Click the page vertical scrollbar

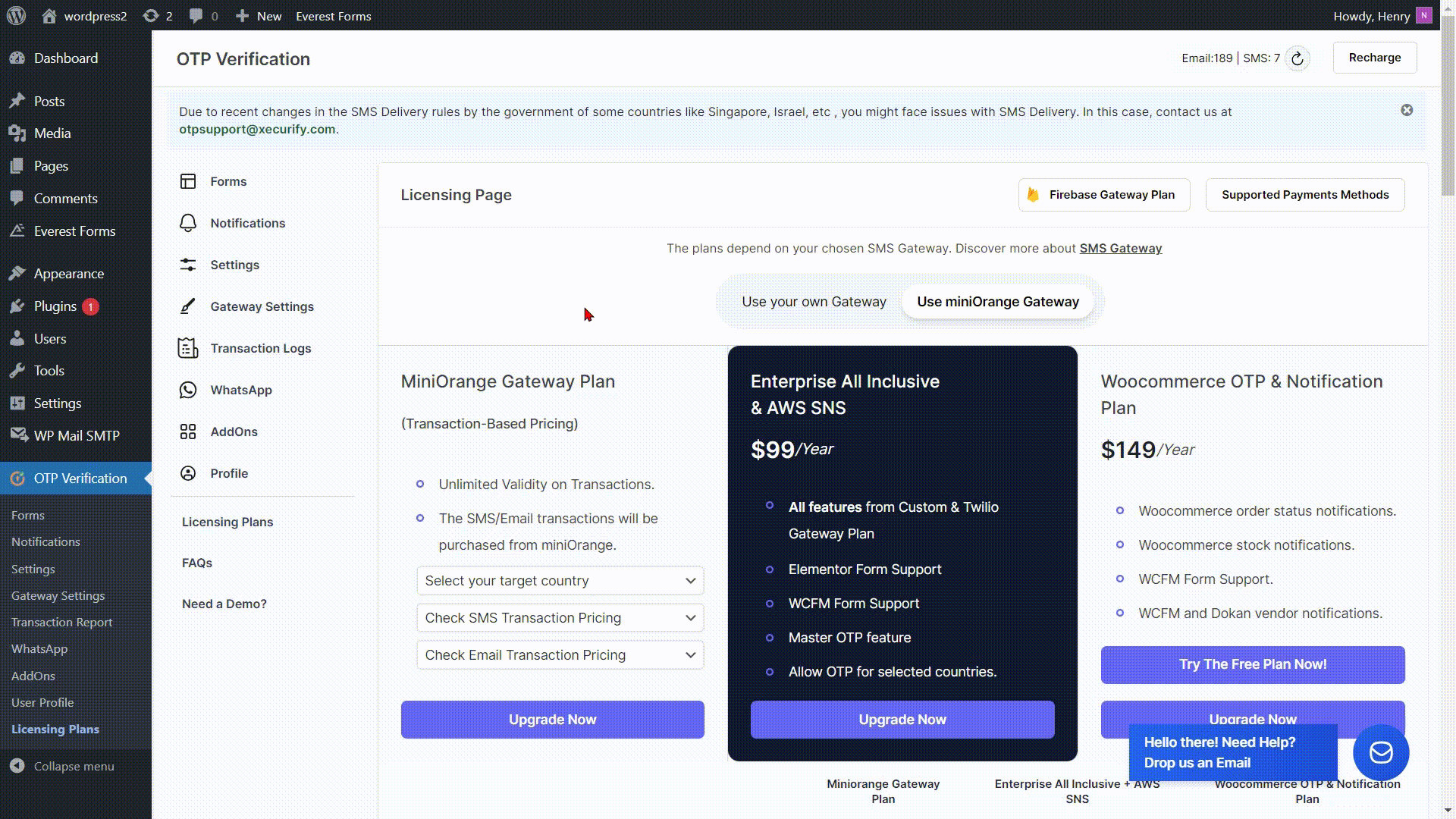tap(1448, 106)
